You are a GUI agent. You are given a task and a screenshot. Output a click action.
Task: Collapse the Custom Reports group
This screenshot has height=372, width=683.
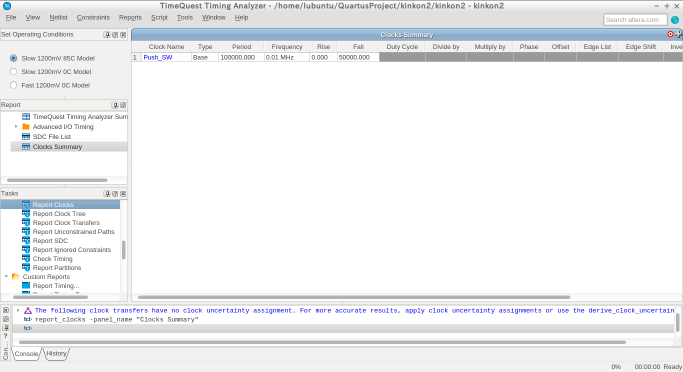pos(6,277)
